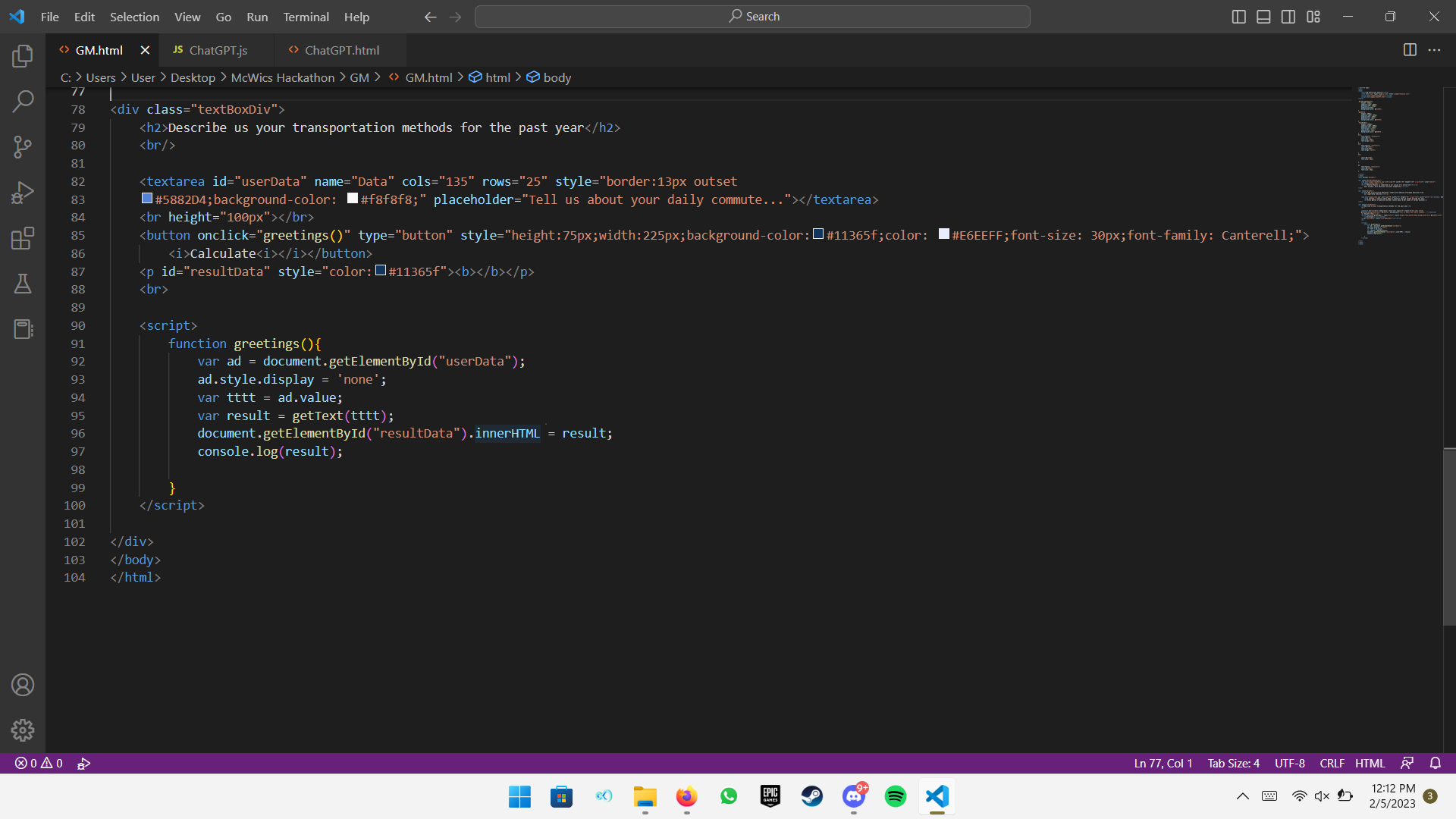Open the Explorer view in activity bar
This screenshot has width=1456, height=819.
click(23, 56)
